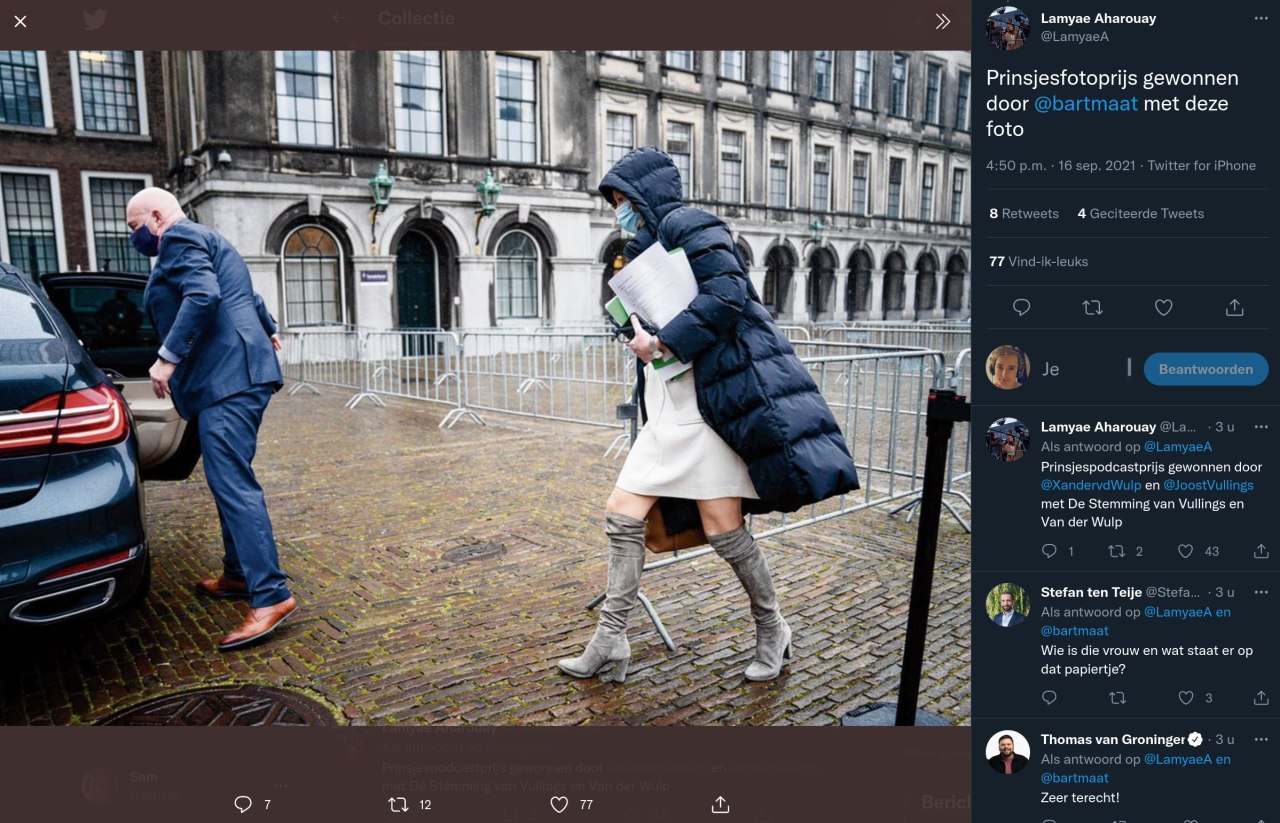The width and height of the screenshot is (1280, 823).
Task: Open more options on Lamyae's main tweet
Action: click(x=1261, y=18)
